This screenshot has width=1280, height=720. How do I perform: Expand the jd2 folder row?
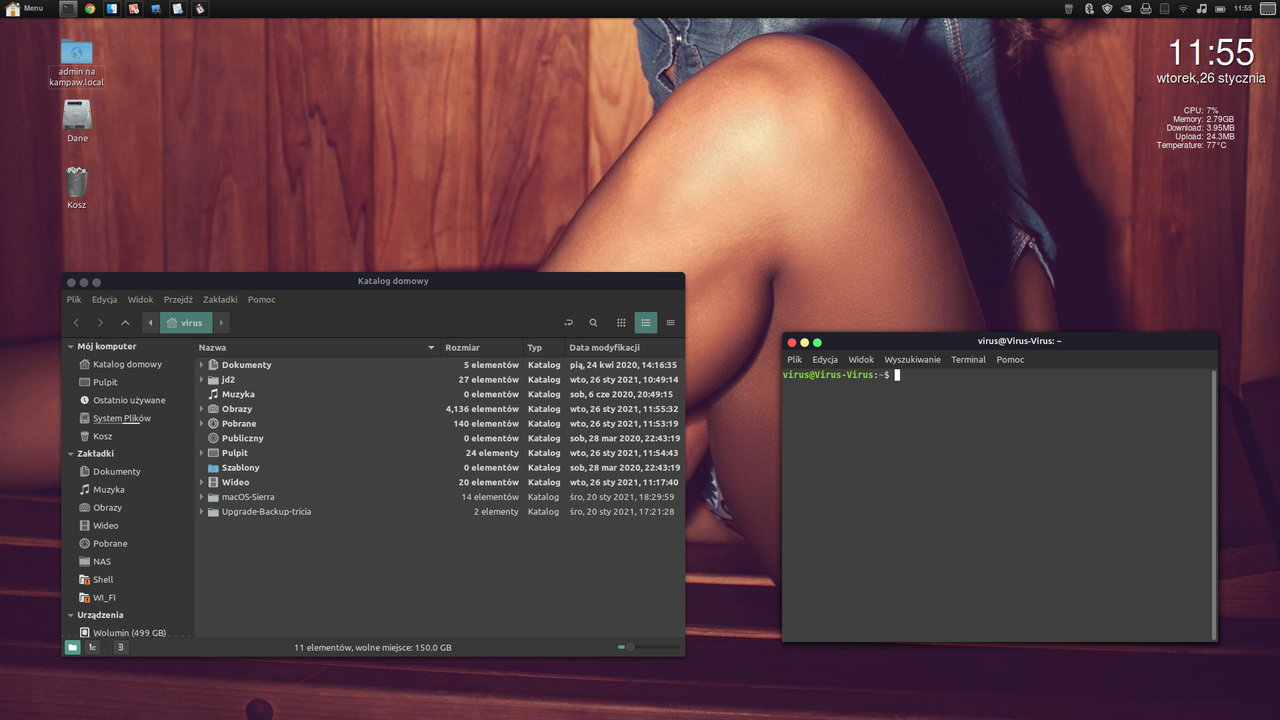click(x=201, y=380)
